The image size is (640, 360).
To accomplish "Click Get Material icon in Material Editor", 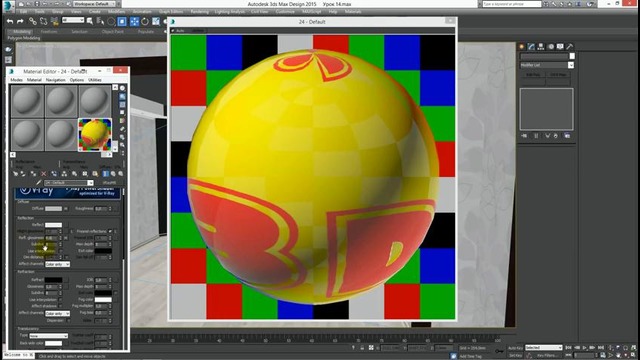I will (x=16, y=173).
